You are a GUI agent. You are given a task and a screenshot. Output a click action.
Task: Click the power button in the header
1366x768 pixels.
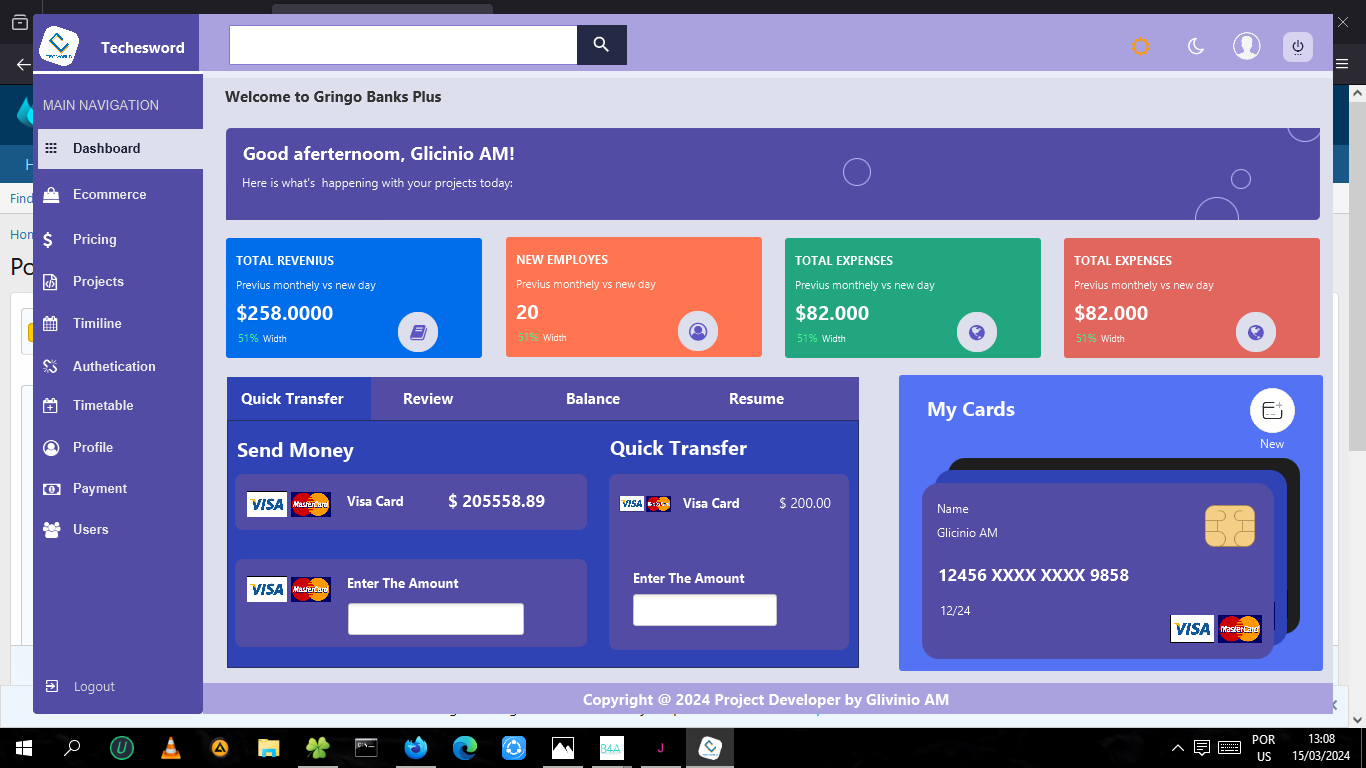1298,46
